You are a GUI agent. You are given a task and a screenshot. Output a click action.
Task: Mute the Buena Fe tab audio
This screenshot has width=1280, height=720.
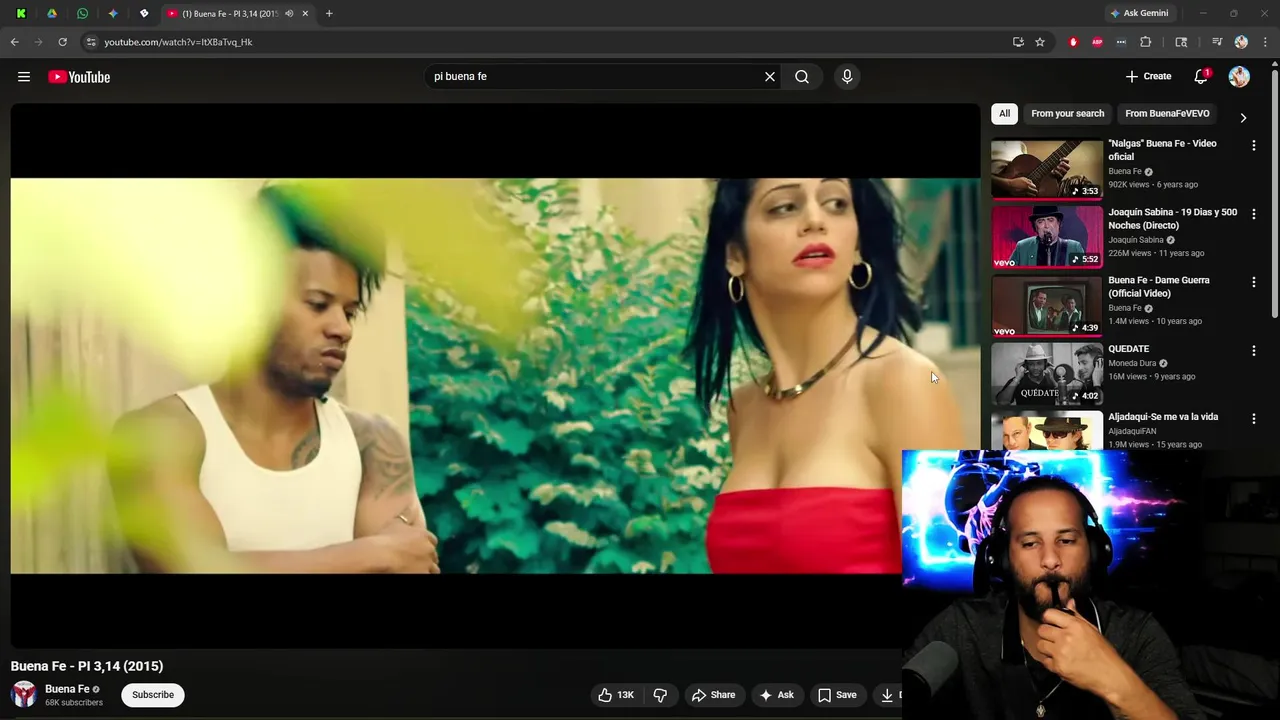pos(289,13)
